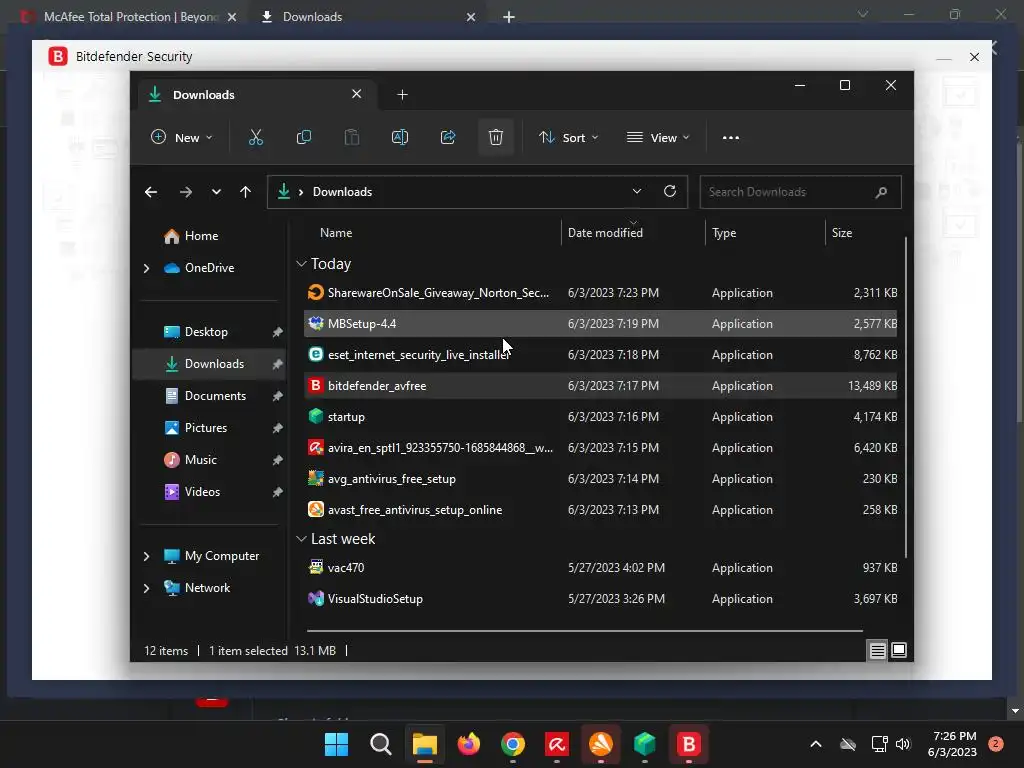Screen dimensions: 1024x768
Task: Select avira_en_sptl1 installer file
Action: click(600, 448)
